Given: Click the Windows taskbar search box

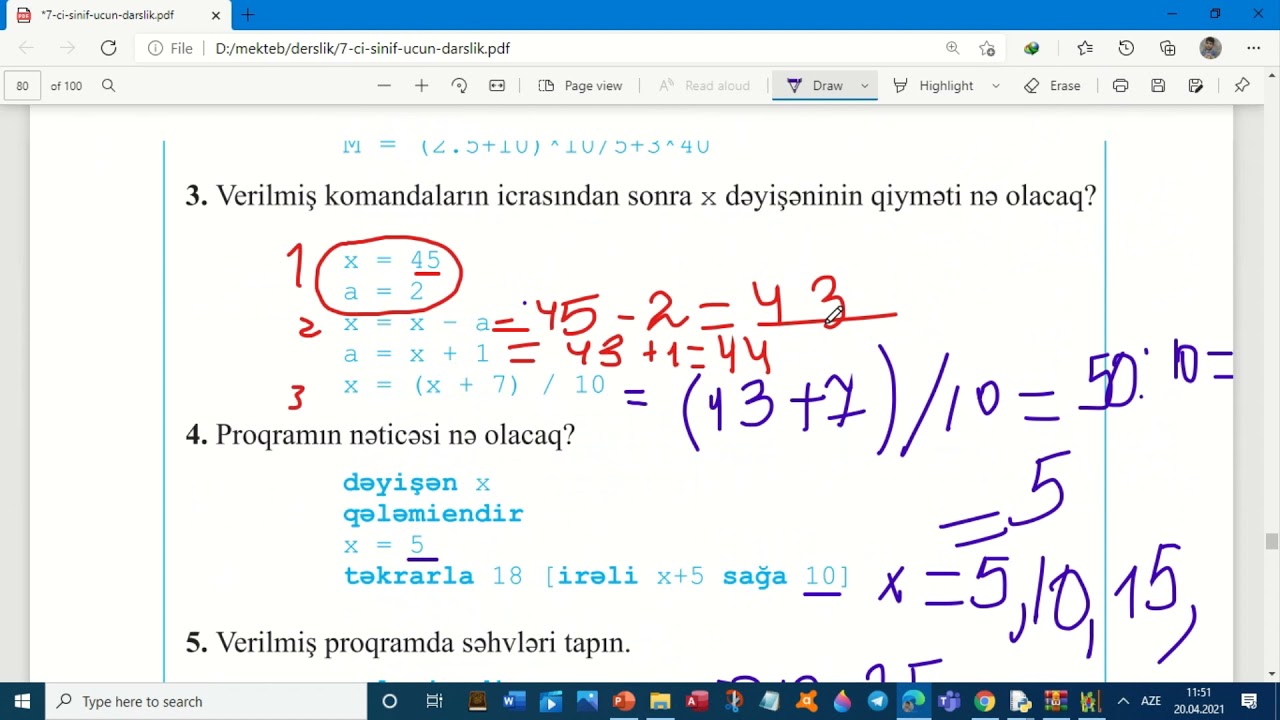Looking at the screenshot, I should tap(208, 701).
